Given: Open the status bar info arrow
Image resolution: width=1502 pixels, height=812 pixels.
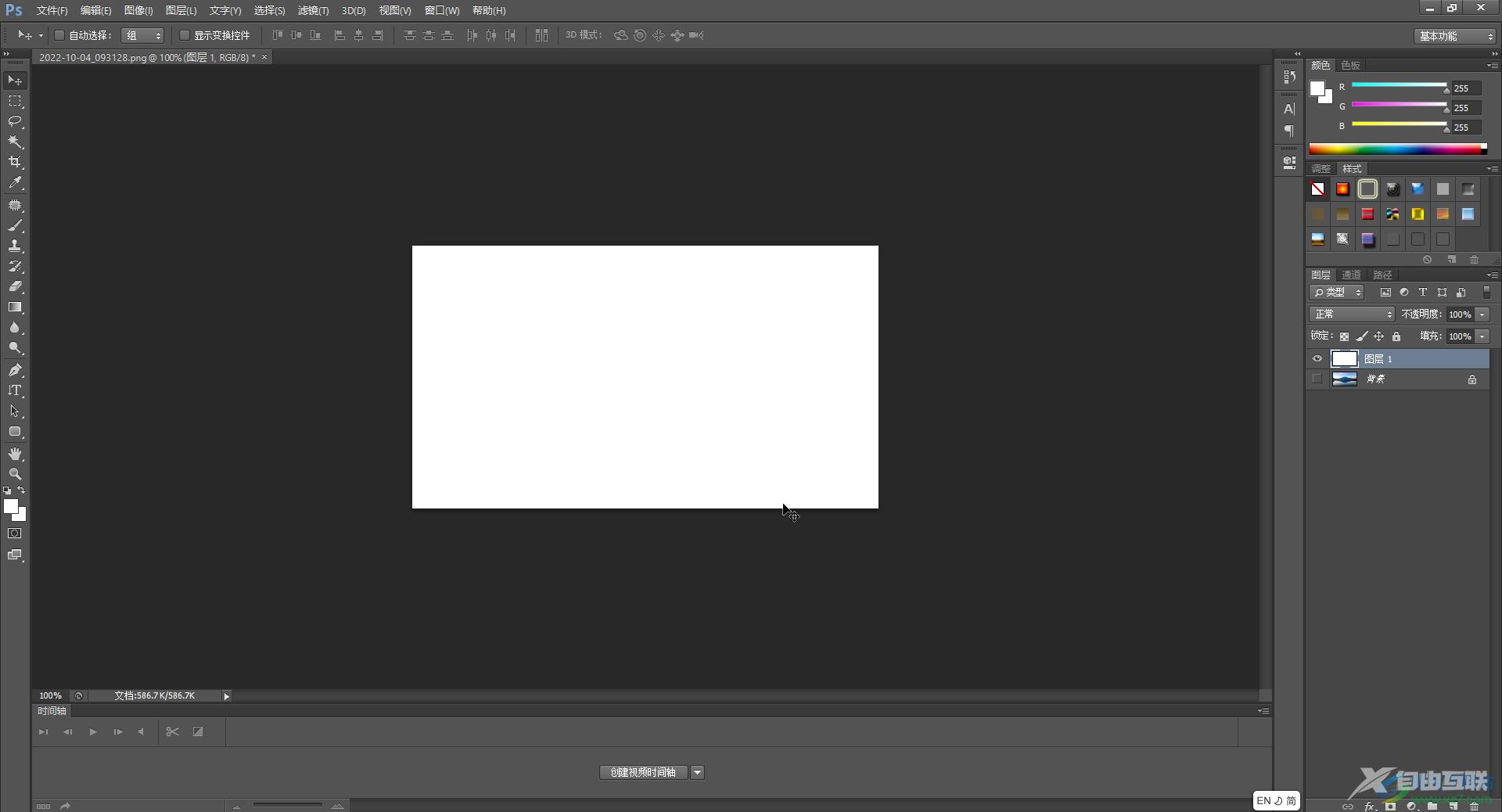Looking at the screenshot, I should 226,696.
